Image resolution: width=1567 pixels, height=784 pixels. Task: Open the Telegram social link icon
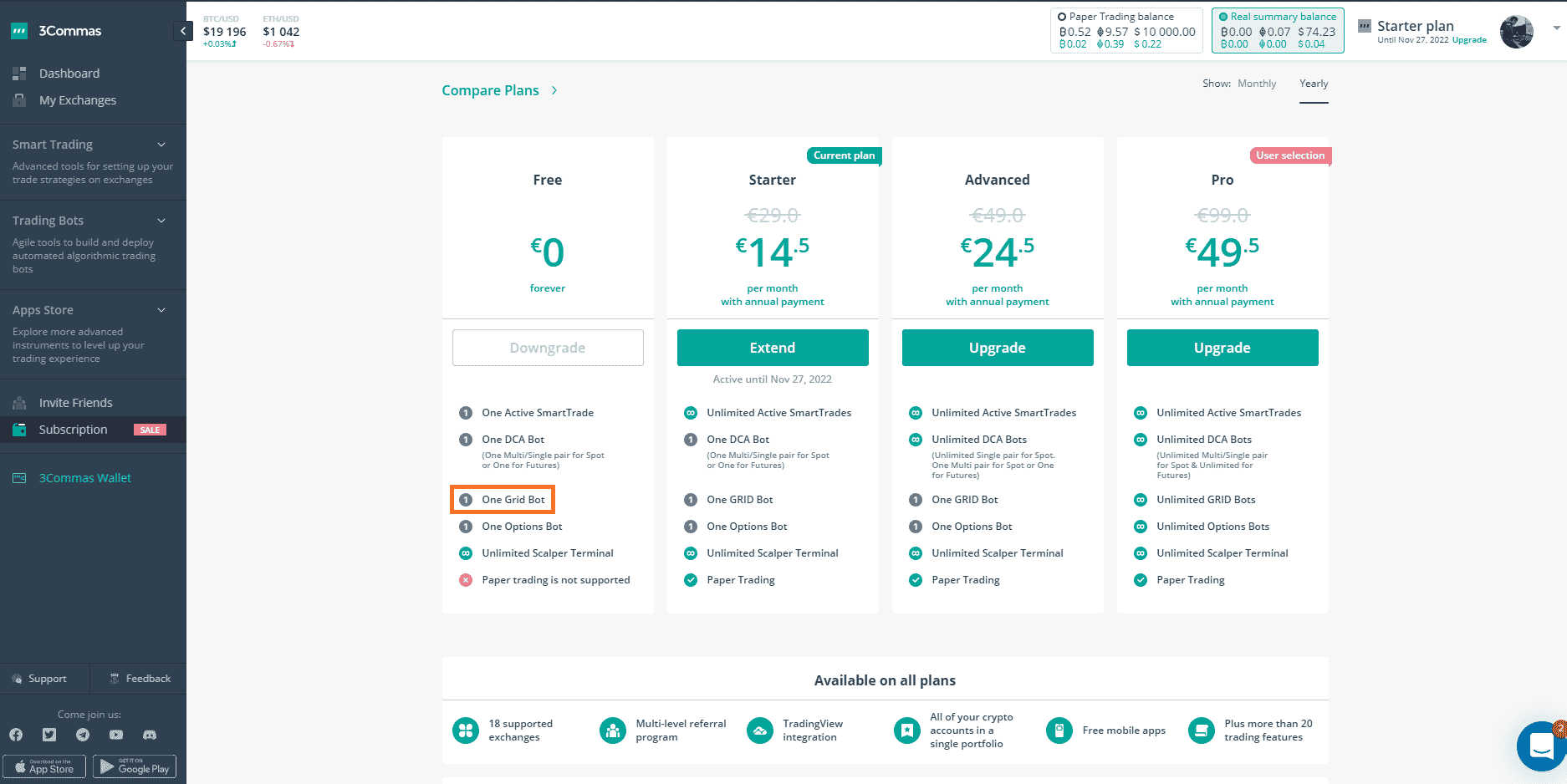tap(83, 735)
